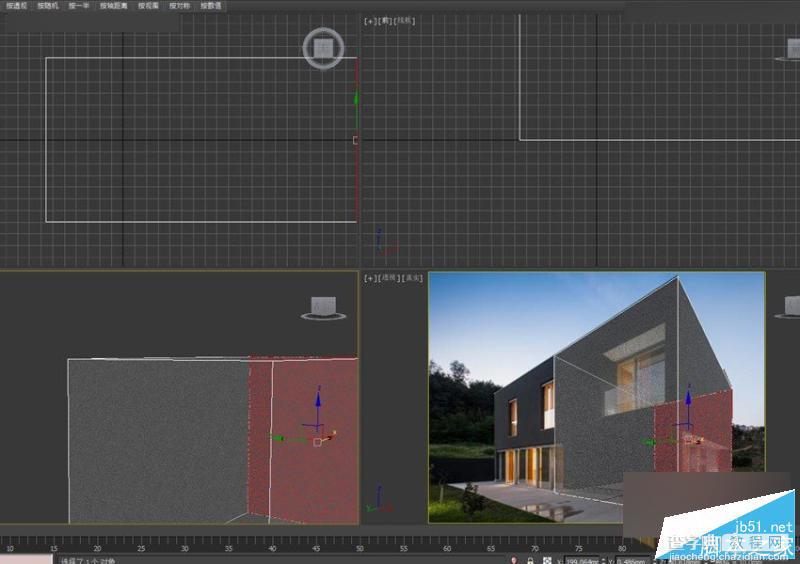This screenshot has width=800, height=564.
Task: Open the [真实] shading label menu
Action: 412,278
